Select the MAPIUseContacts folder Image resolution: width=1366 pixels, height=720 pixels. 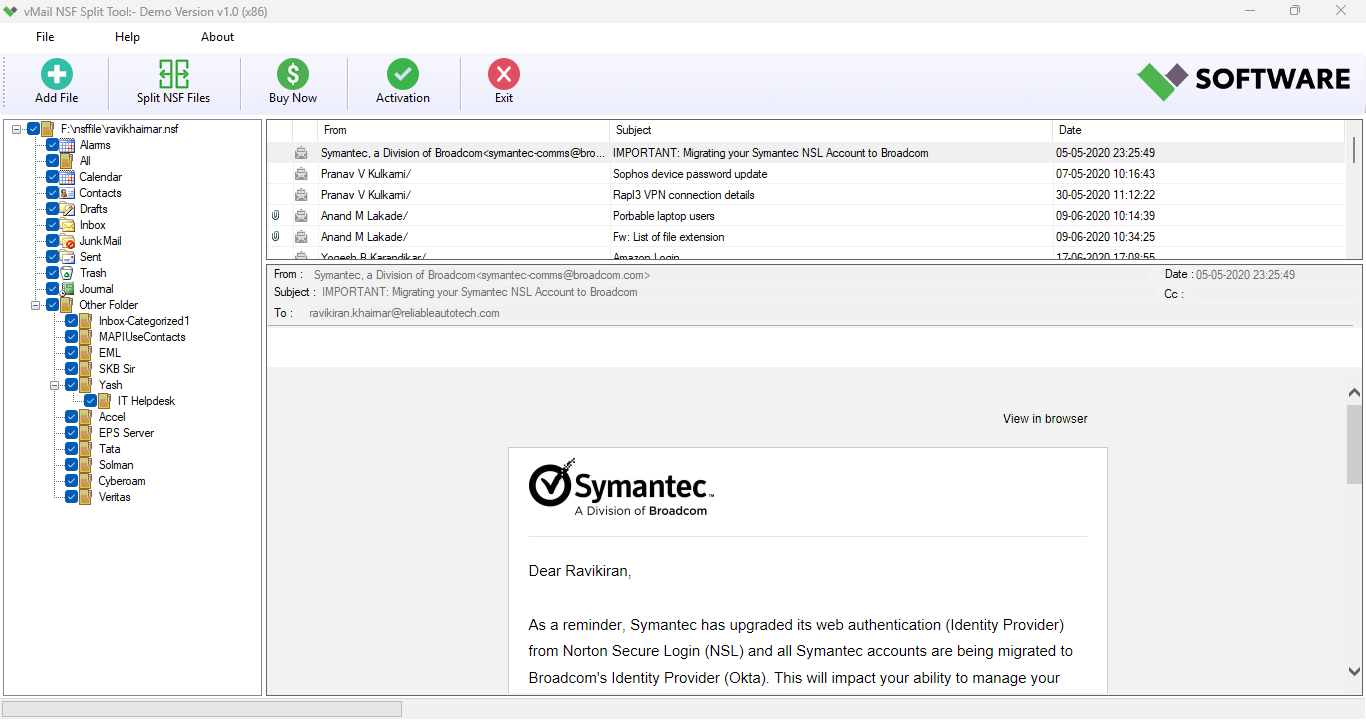142,337
